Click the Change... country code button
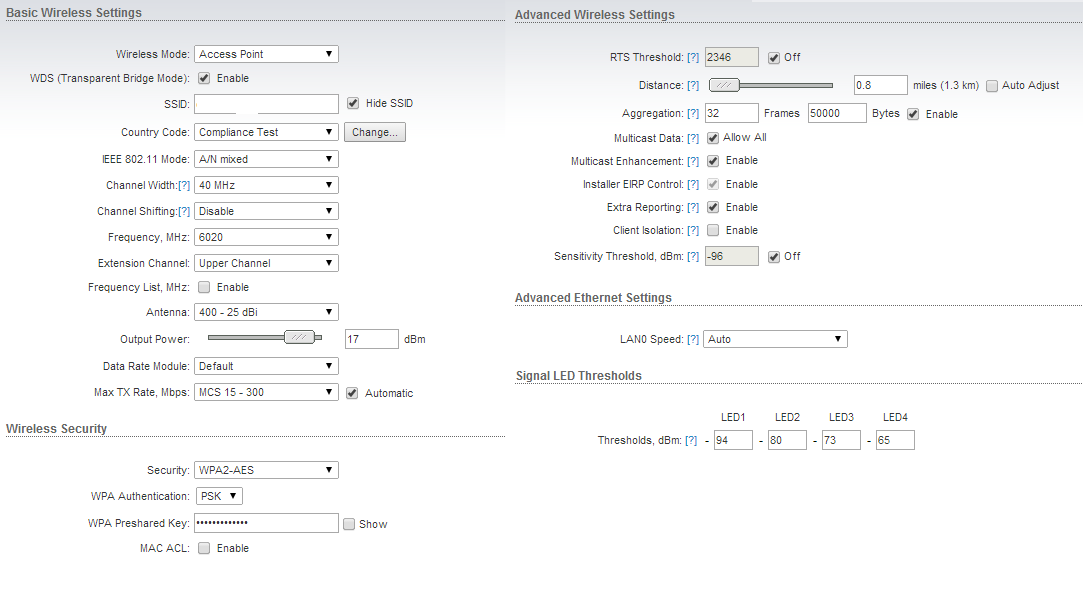Image resolution: width=1083 pixels, height=589 pixels. pyautogui.click(x=375, y=132)
